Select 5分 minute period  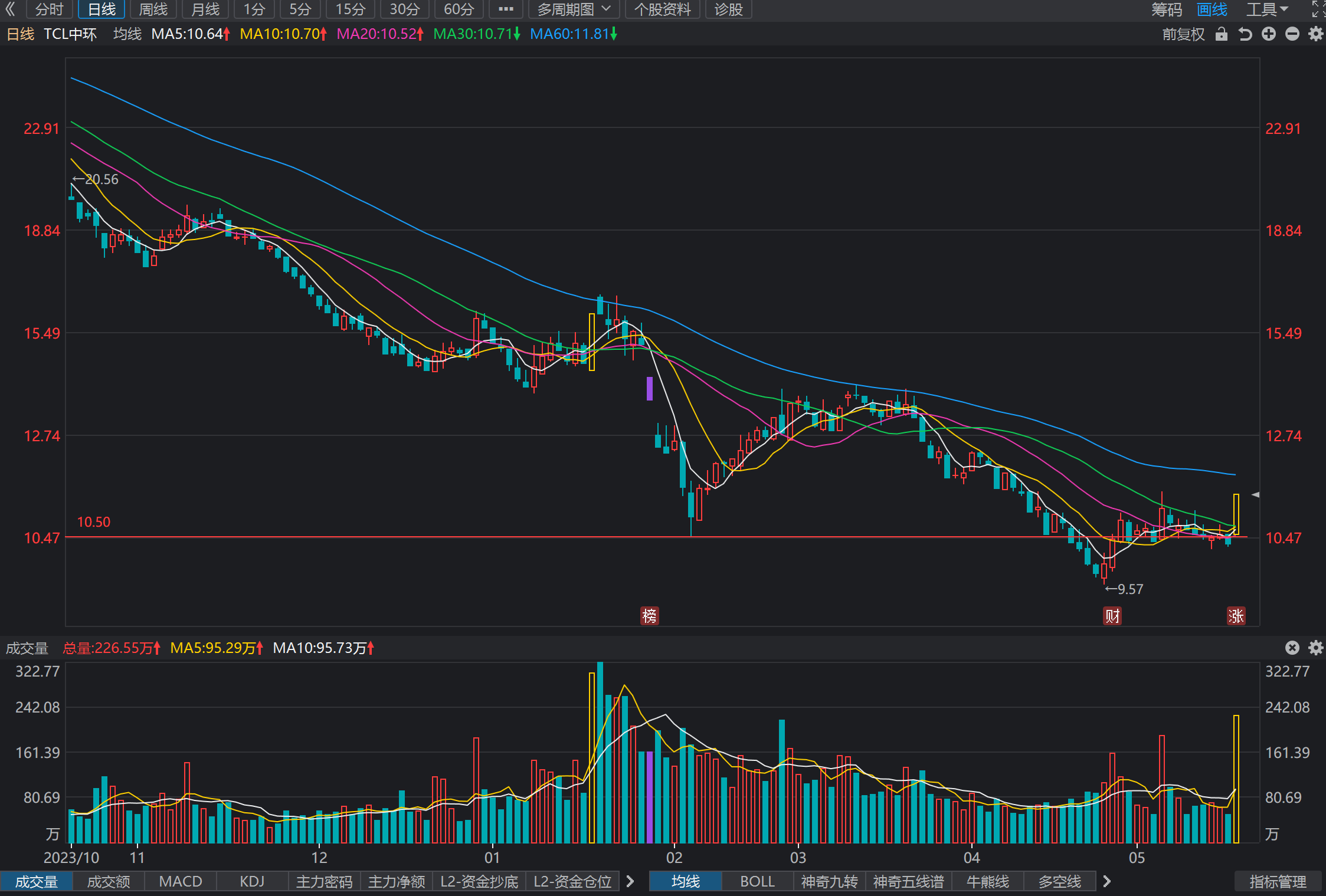click(x=300, y=9)
